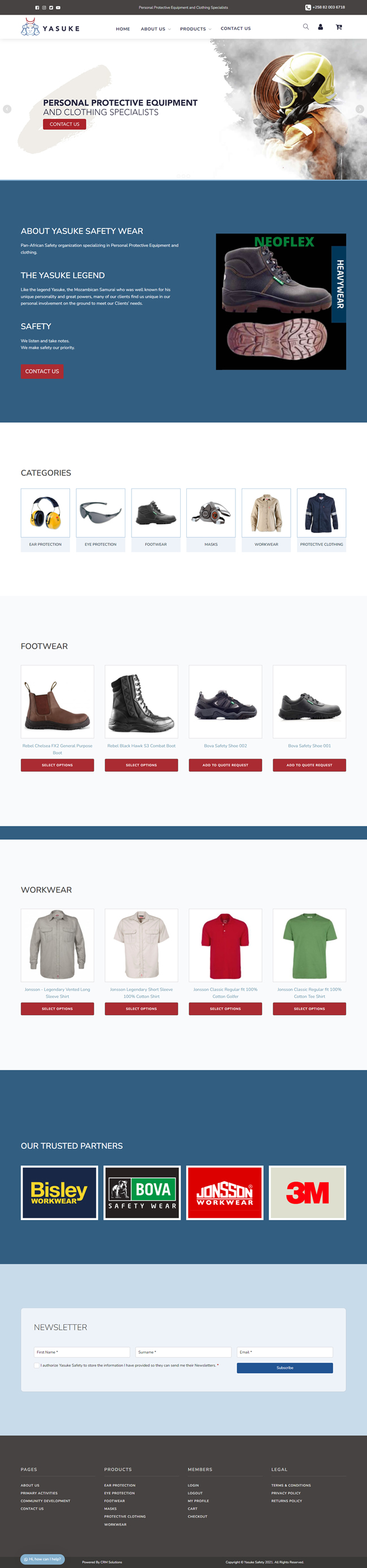The height and width of the screenshot is (1568, 367).
Task: Select Contact Us in navigation bar
Action: click(235, 29)
